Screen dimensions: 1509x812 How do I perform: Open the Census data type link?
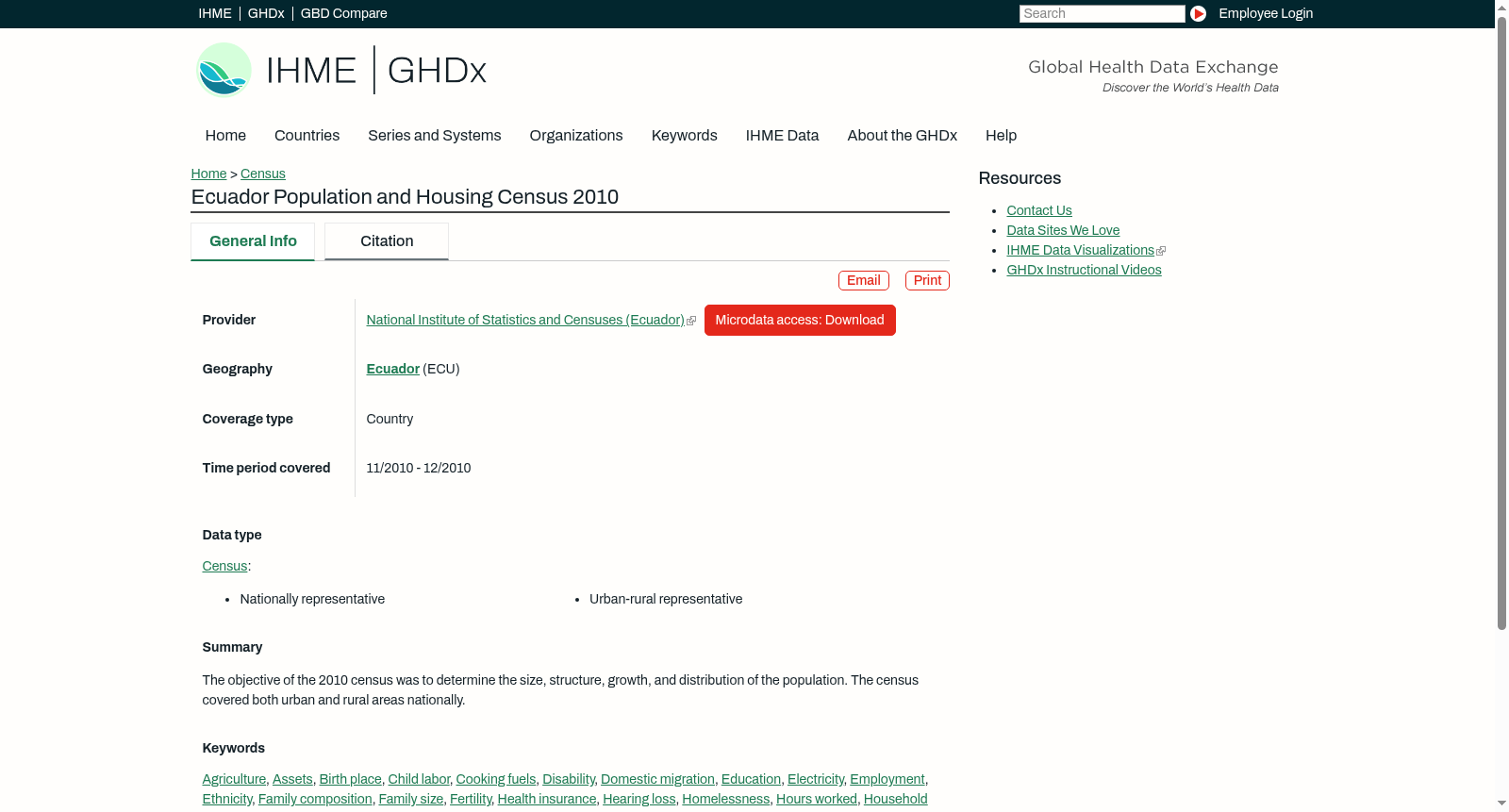[224, 566]
